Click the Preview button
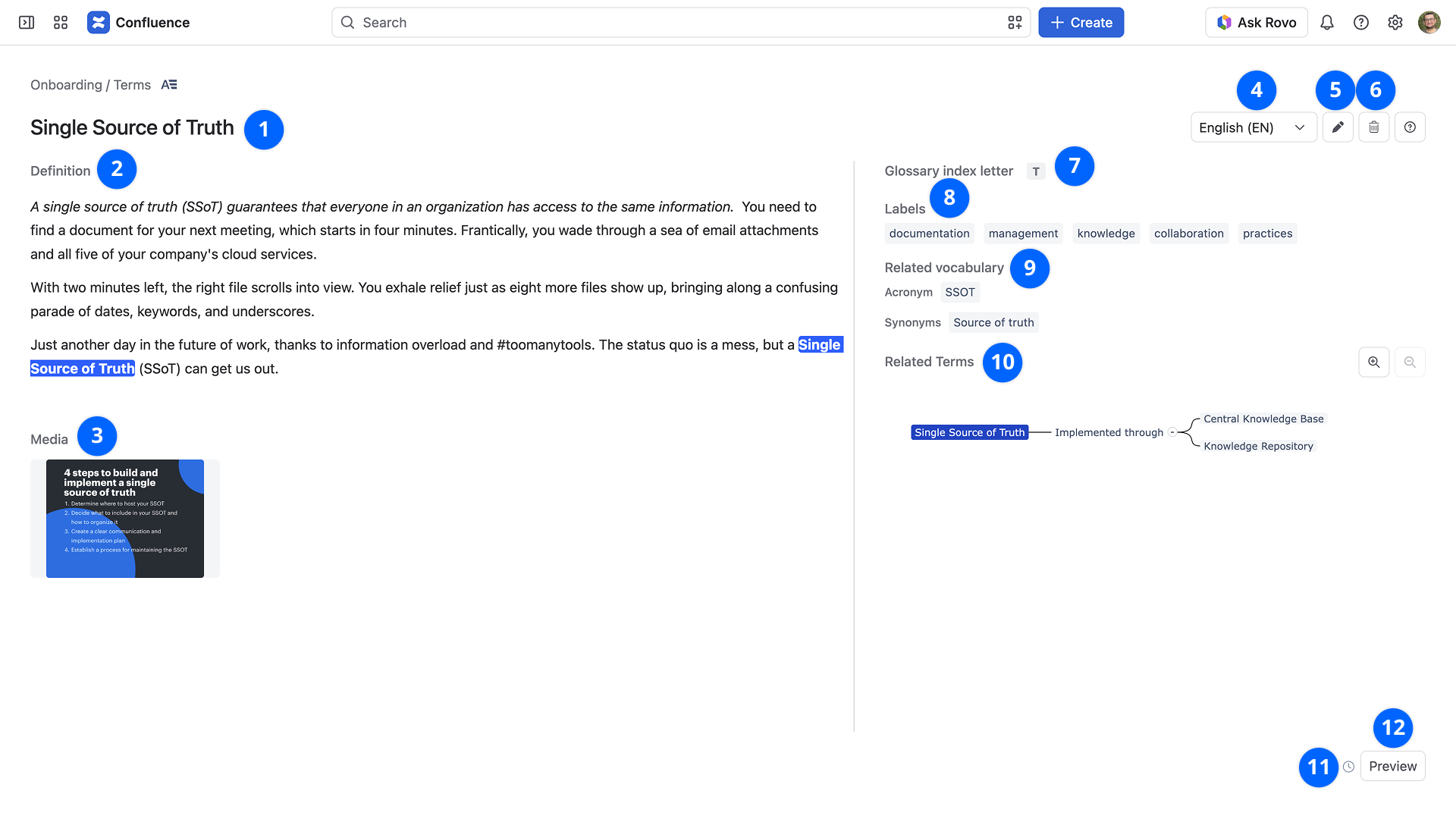The image size is (1456, 819). coord(1393,767)
